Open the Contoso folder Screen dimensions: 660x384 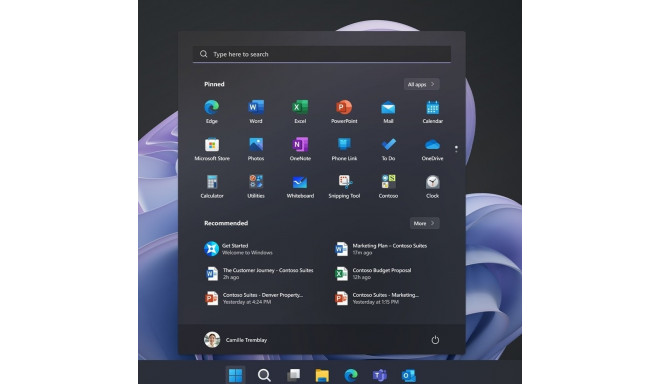pos(388,186)
